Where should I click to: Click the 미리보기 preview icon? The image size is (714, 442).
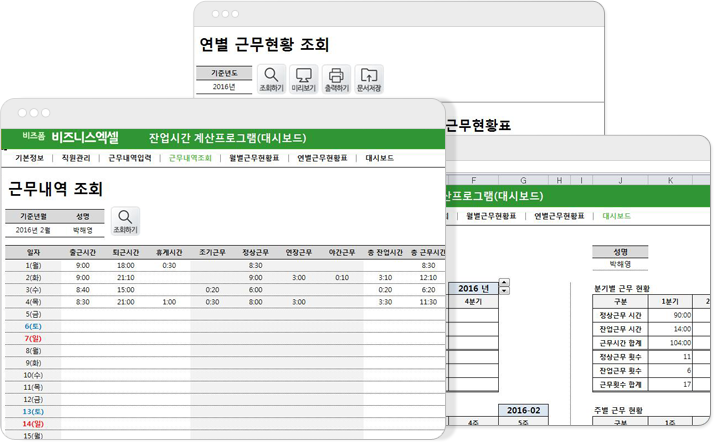pos(304,78)
